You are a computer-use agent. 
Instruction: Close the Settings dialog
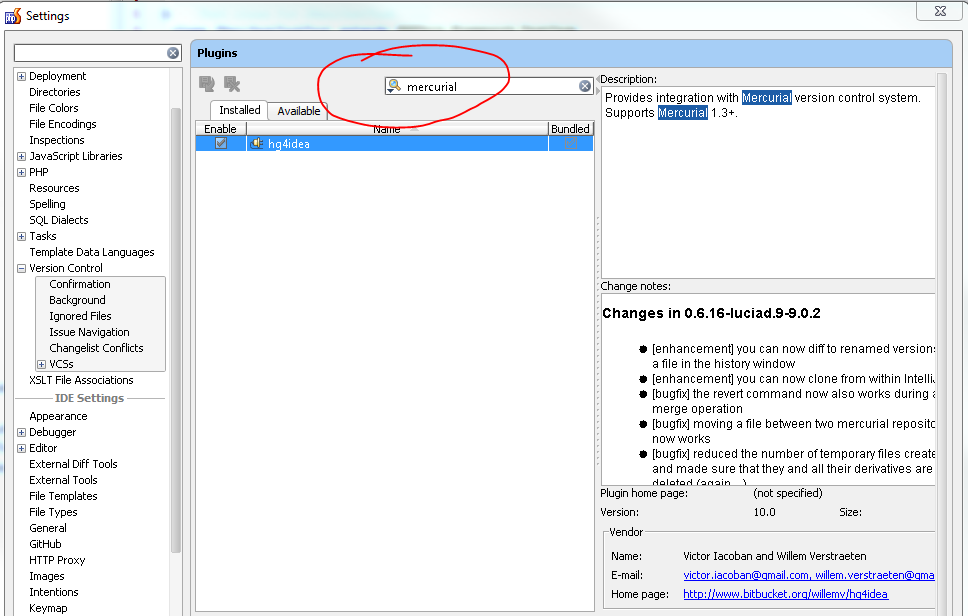point(940,11)
